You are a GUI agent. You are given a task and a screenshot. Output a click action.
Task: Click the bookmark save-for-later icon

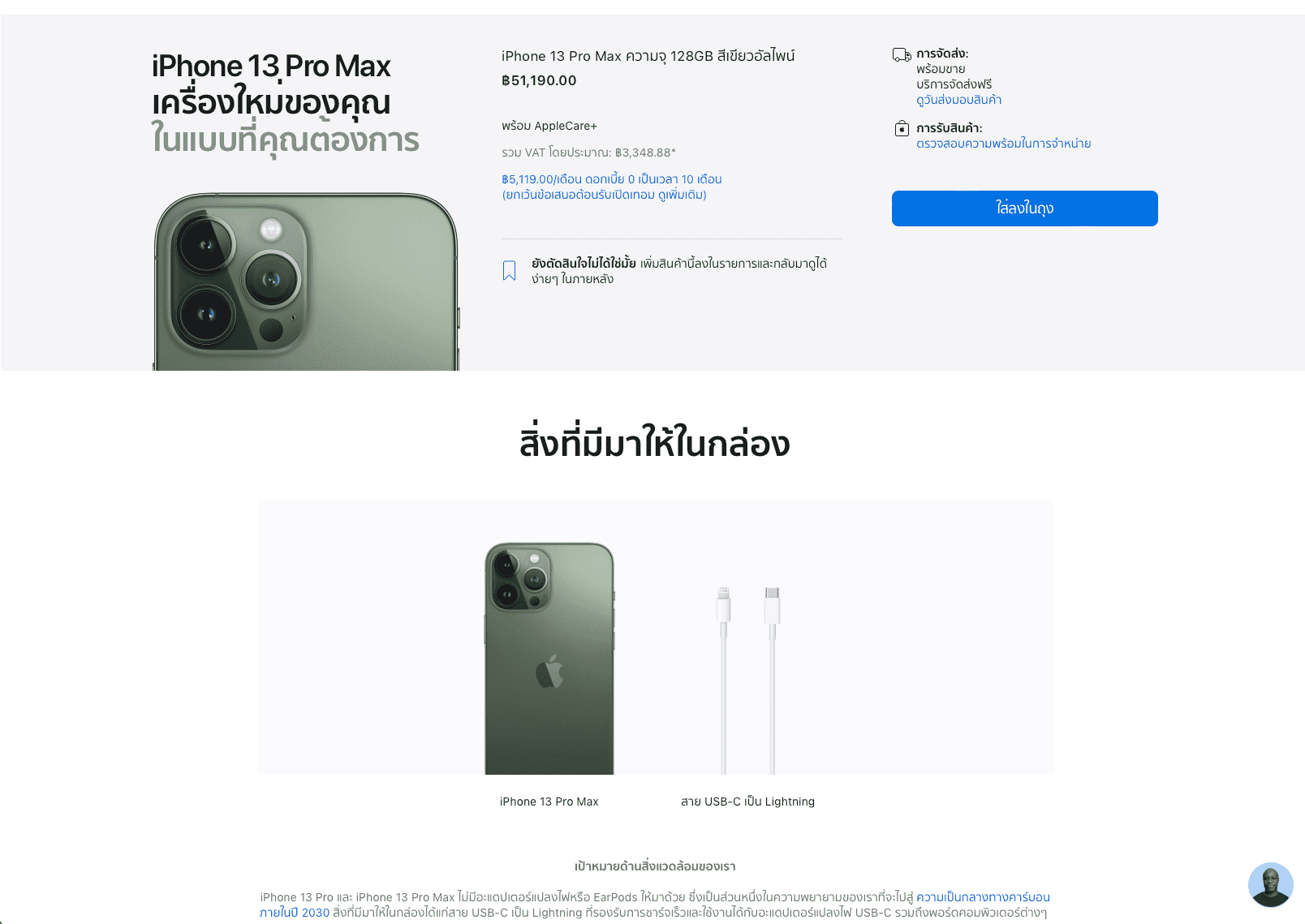509,271
